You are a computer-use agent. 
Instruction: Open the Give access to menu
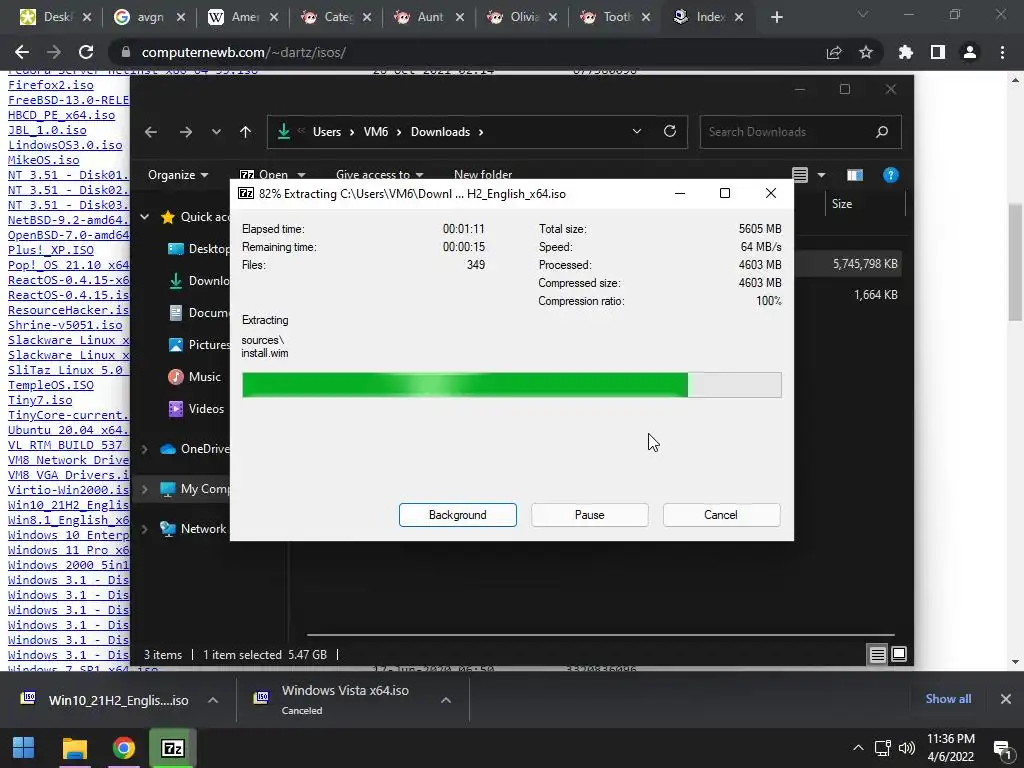pos(379,174)
